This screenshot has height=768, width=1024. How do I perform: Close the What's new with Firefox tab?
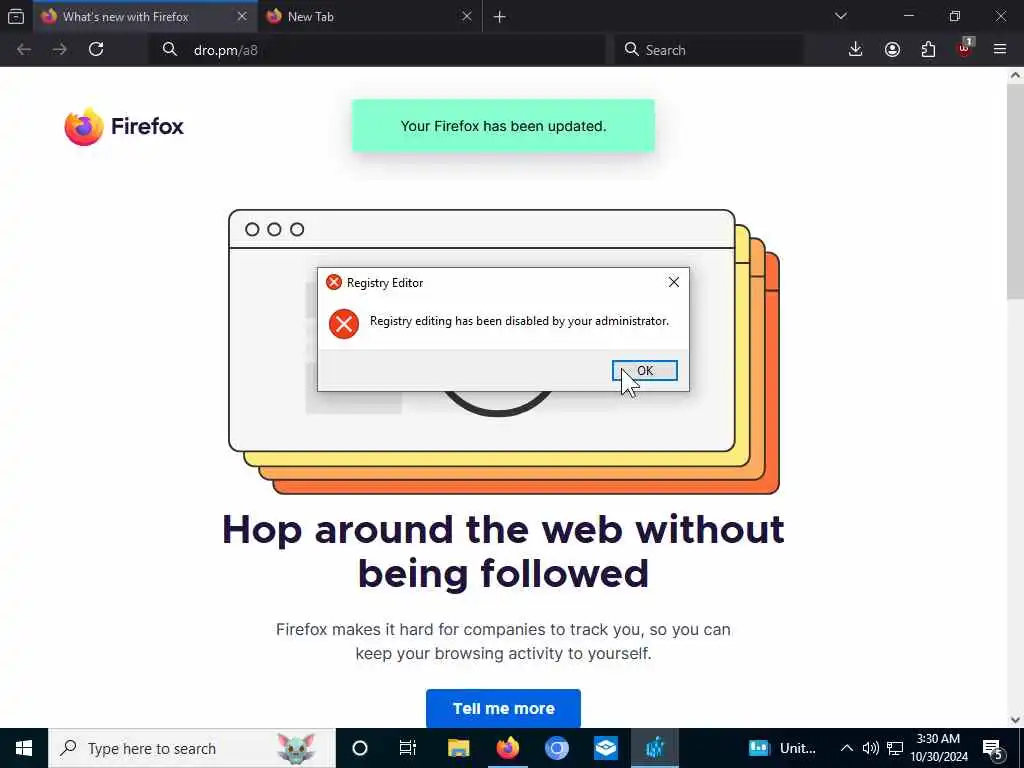(x=242, y=16)
